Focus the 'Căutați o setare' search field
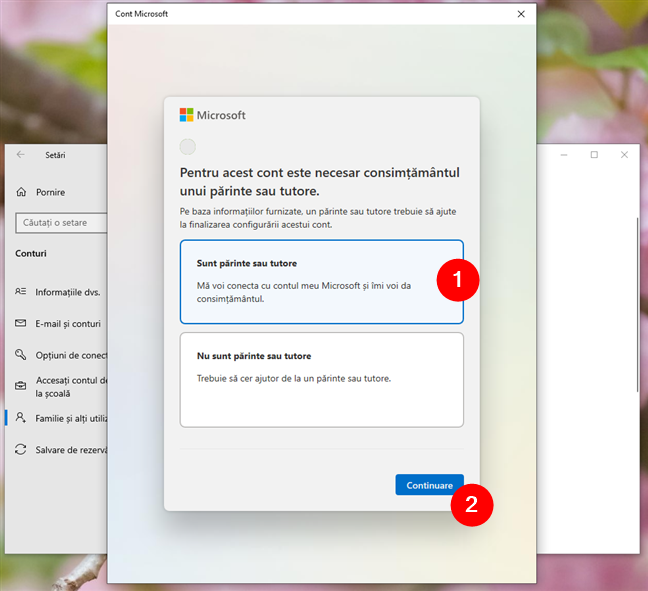The image size is (648, 591). click(62, 222)
